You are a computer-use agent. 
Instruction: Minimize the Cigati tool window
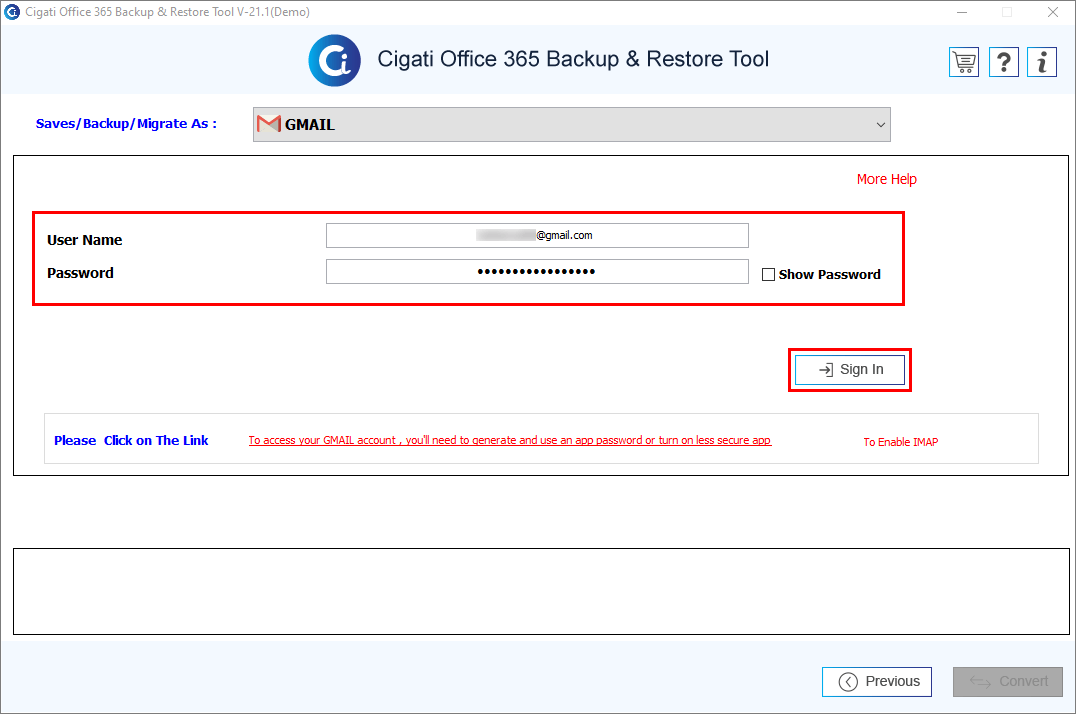[x=962, y=12]
